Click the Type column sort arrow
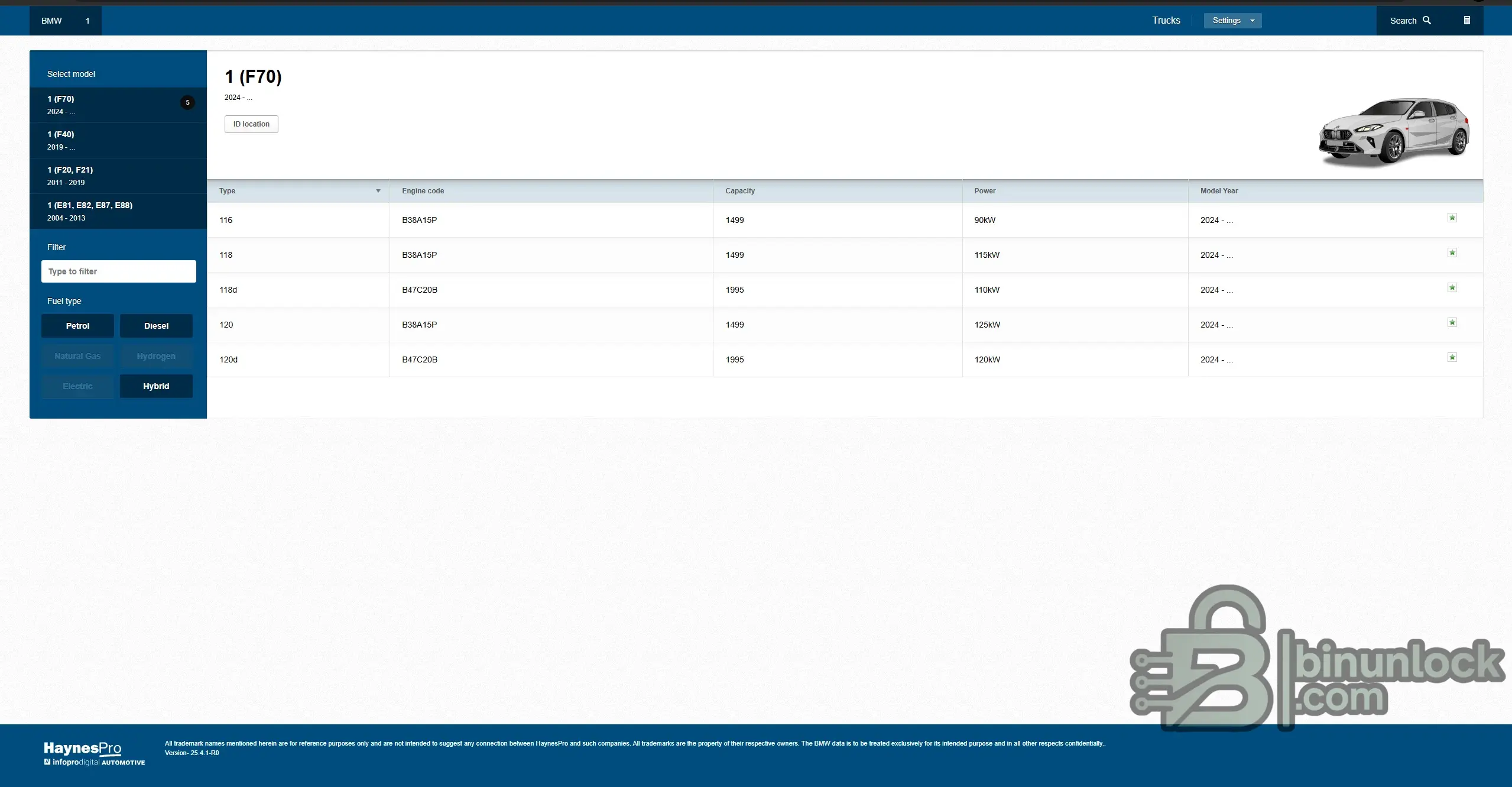The width and height of the screenshot is (1512, 787). click(x=378, y=191)
